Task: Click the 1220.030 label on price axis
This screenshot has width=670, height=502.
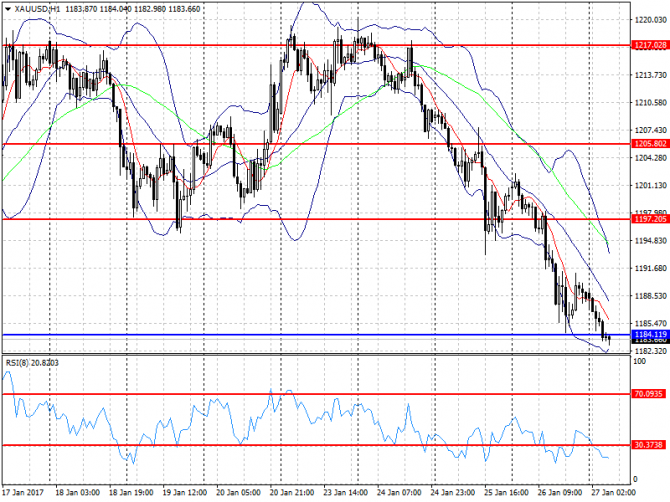Action: [650, 19]
